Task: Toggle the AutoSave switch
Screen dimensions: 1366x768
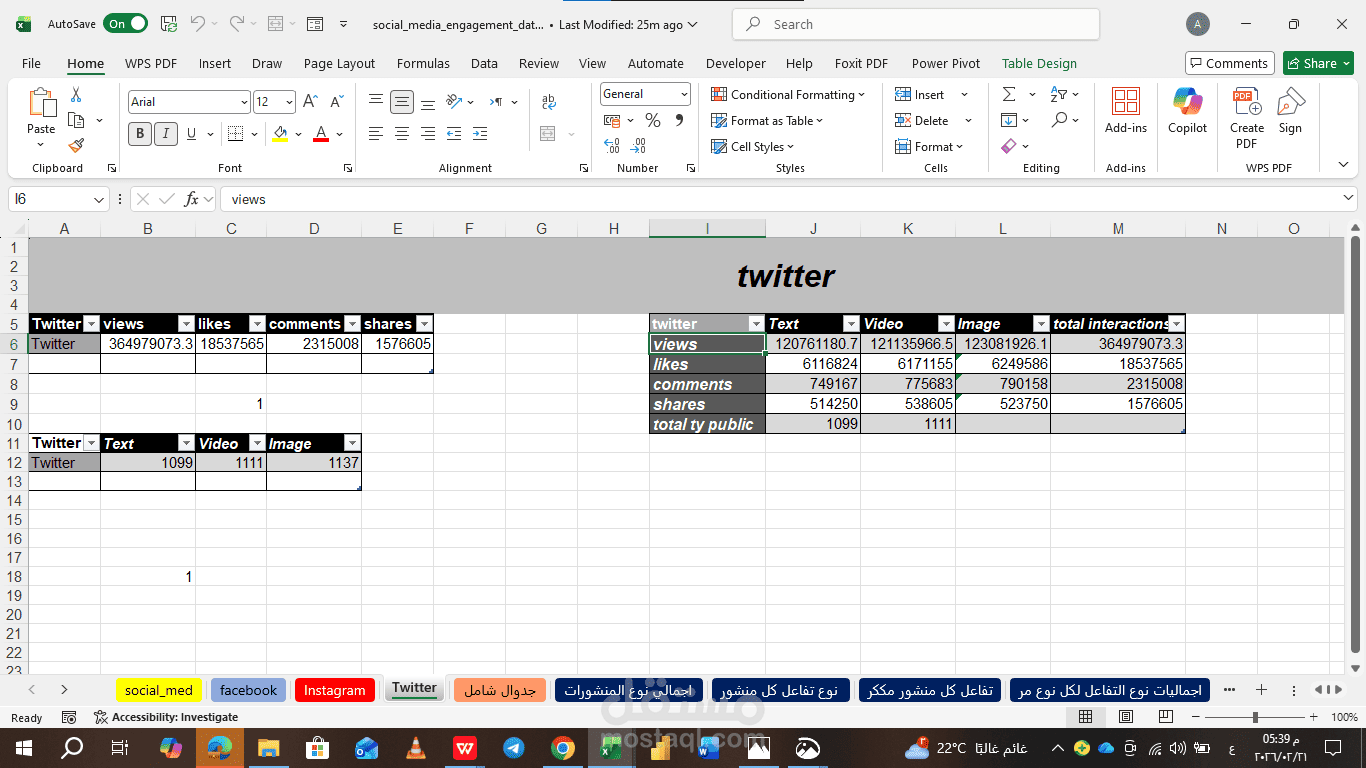Action: (x=125, y=24)
